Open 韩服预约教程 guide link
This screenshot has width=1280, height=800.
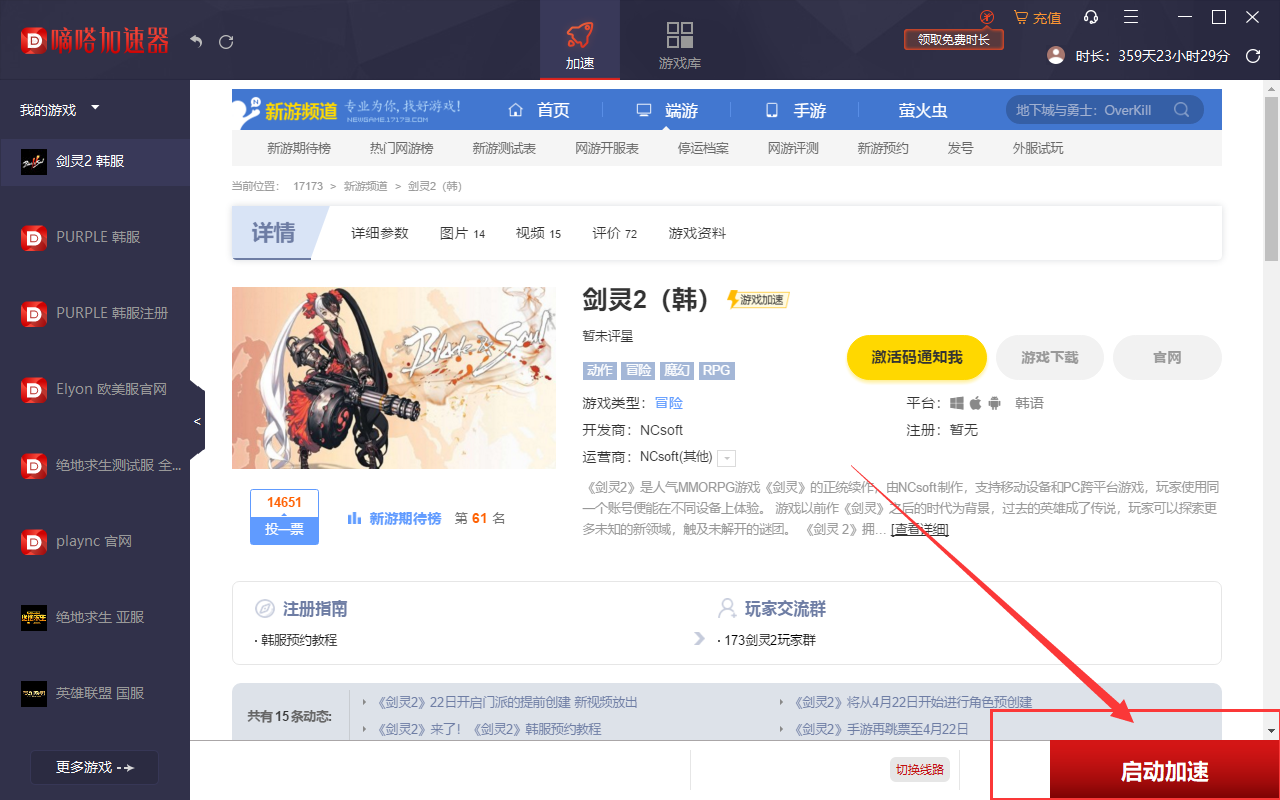point(299,640)
